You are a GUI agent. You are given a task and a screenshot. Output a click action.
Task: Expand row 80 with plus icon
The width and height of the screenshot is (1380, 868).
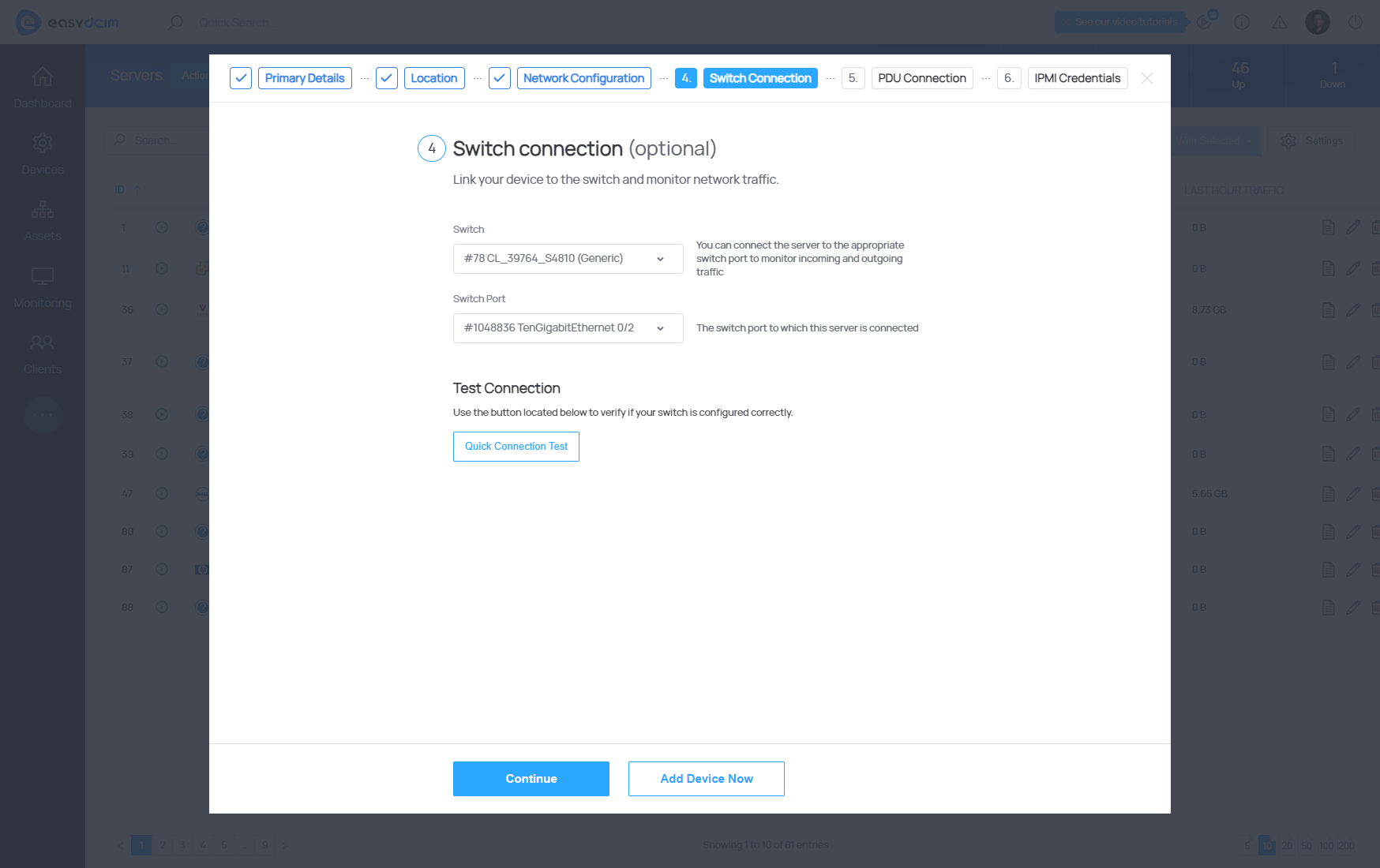tap(162, 531)
